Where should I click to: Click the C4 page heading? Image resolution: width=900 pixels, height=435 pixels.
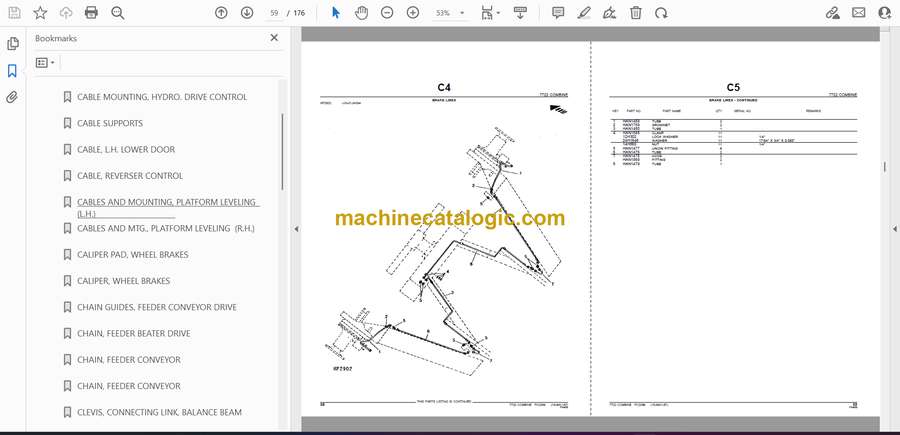pos(444,88)
